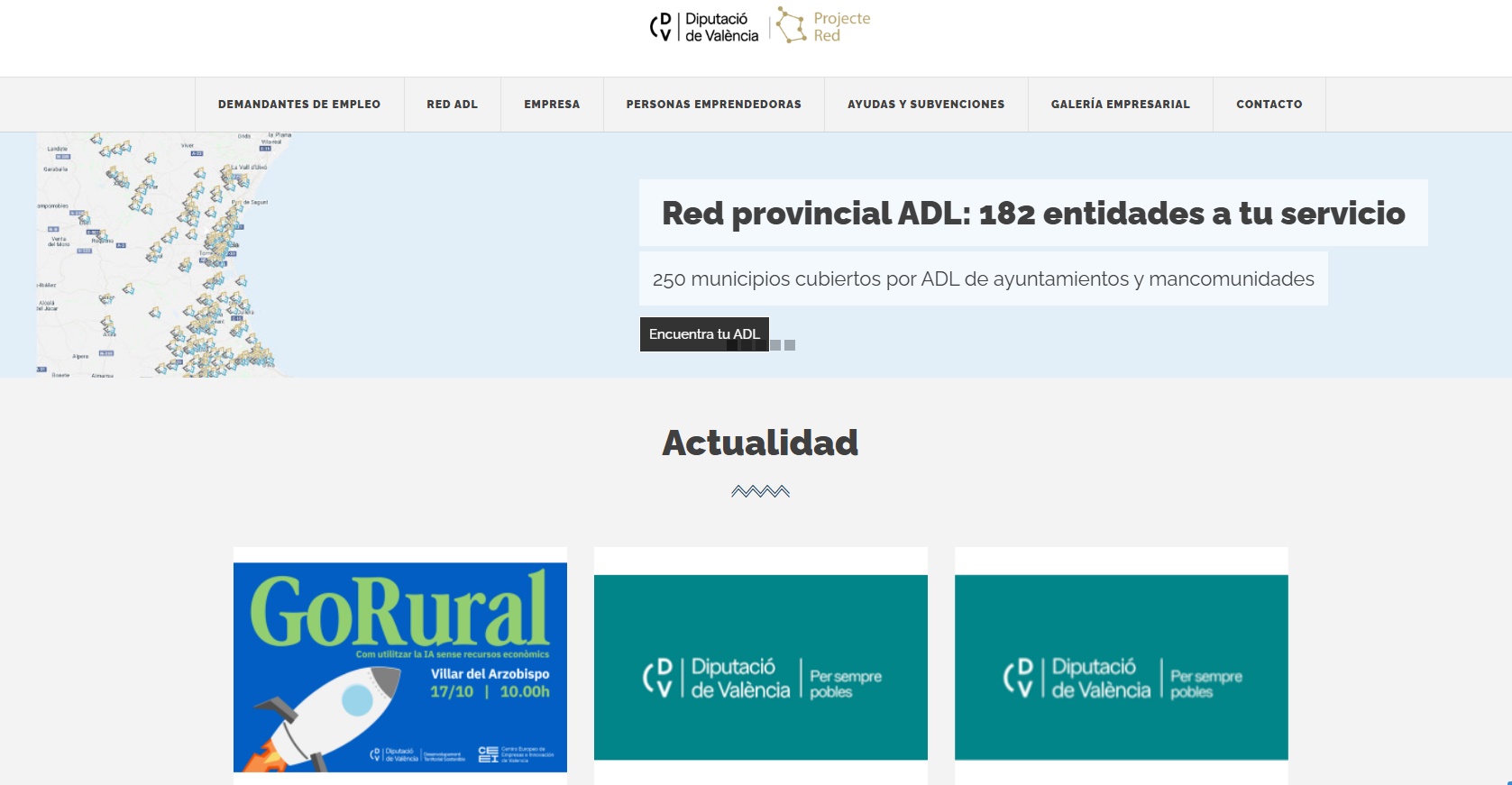
Task: Open the Red ADL menu item
Action: click(452, 105)
